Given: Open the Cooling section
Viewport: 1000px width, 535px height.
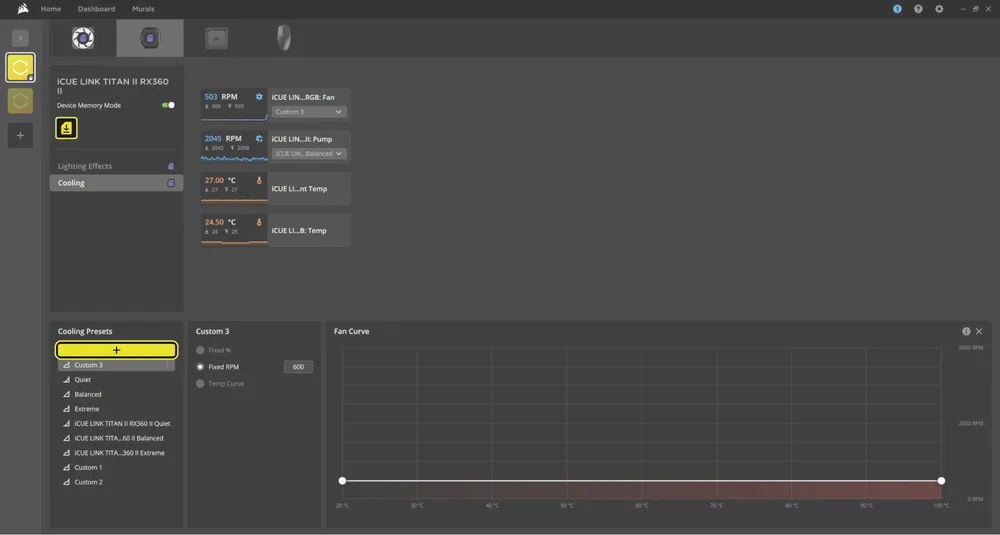Looking at the screenshot, I should point(116,183).
